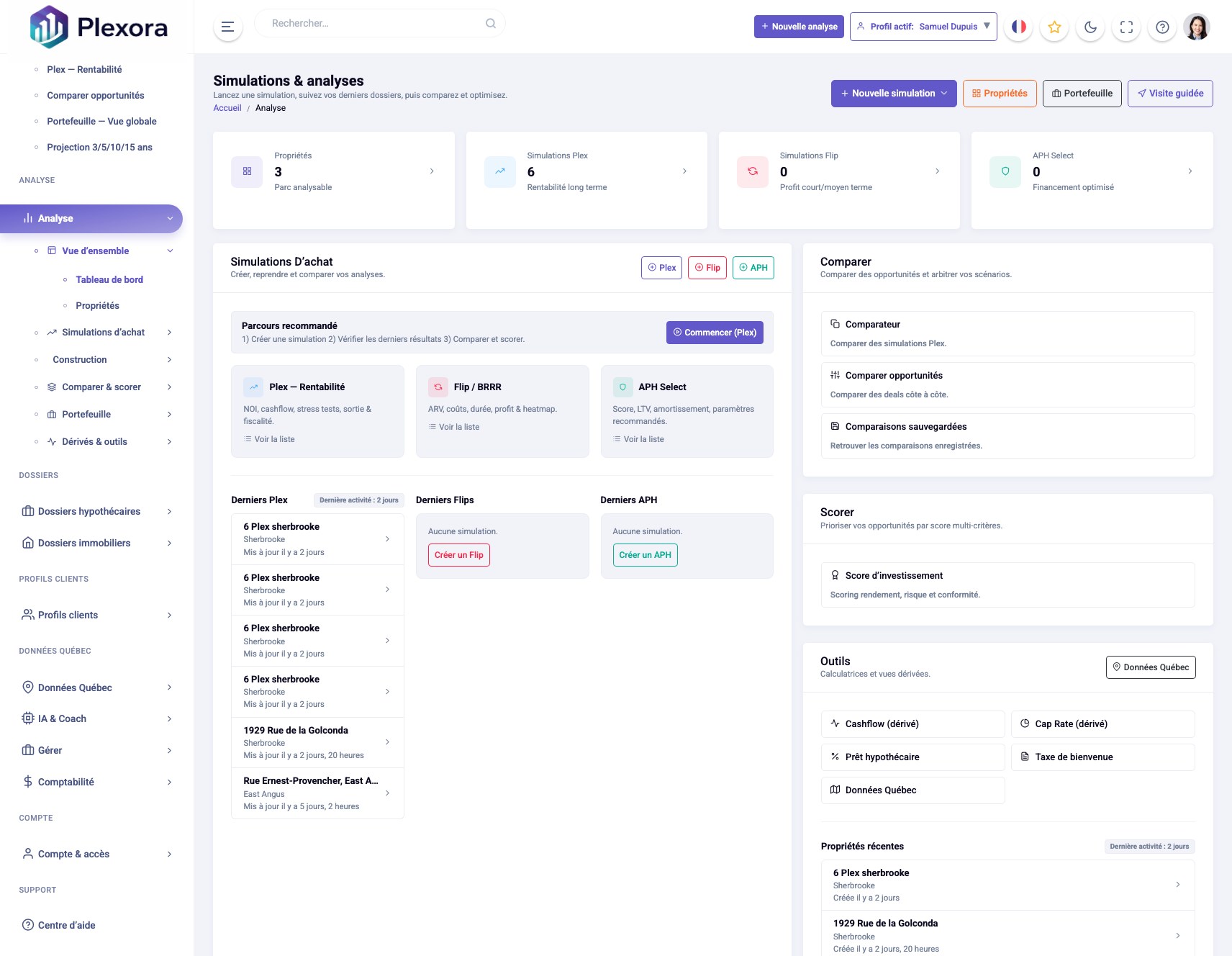1232x956 pixels.
Task: Toggle dark mode with moon icon
Action: (1090, 27)
